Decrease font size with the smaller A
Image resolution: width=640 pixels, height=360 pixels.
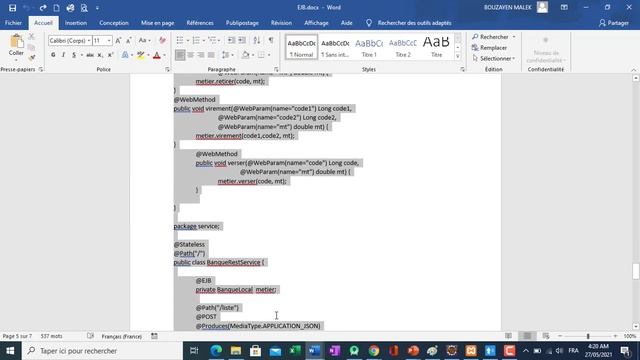(128, 40)
